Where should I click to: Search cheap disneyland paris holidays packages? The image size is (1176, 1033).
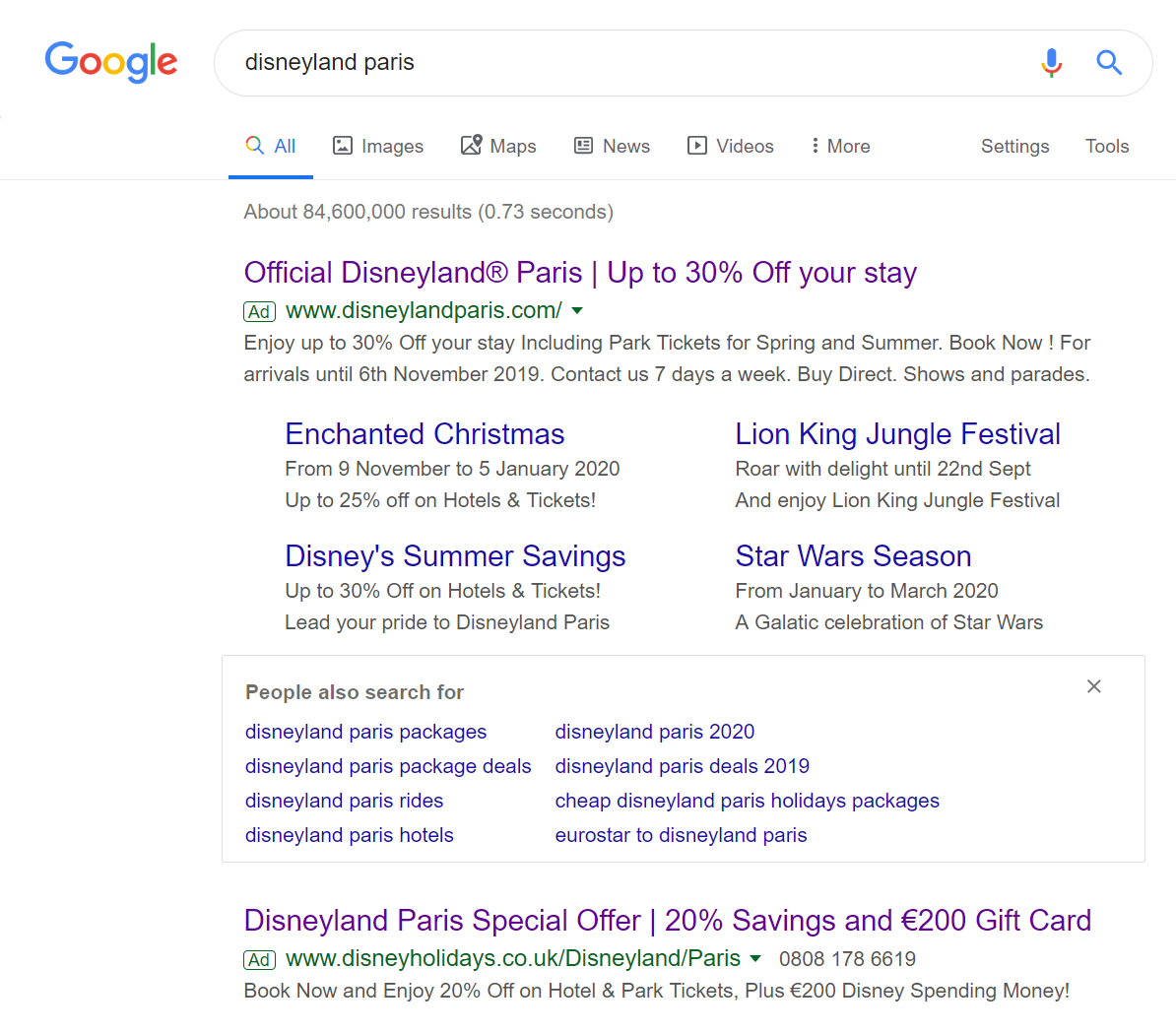(747, 801)
